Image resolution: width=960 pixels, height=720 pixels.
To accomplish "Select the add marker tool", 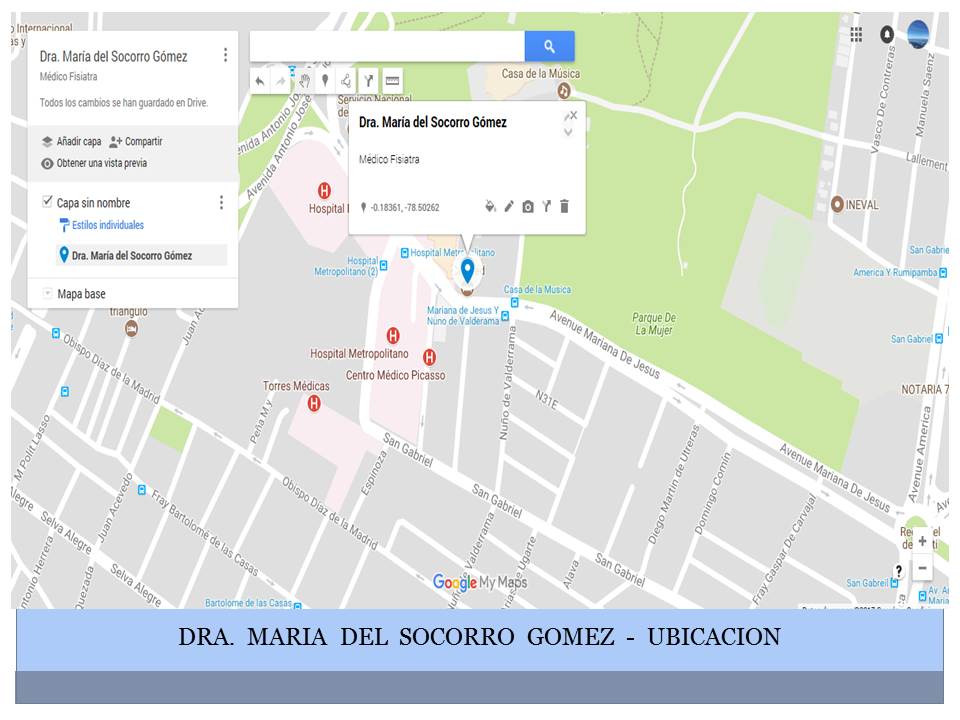I will 325,81.
